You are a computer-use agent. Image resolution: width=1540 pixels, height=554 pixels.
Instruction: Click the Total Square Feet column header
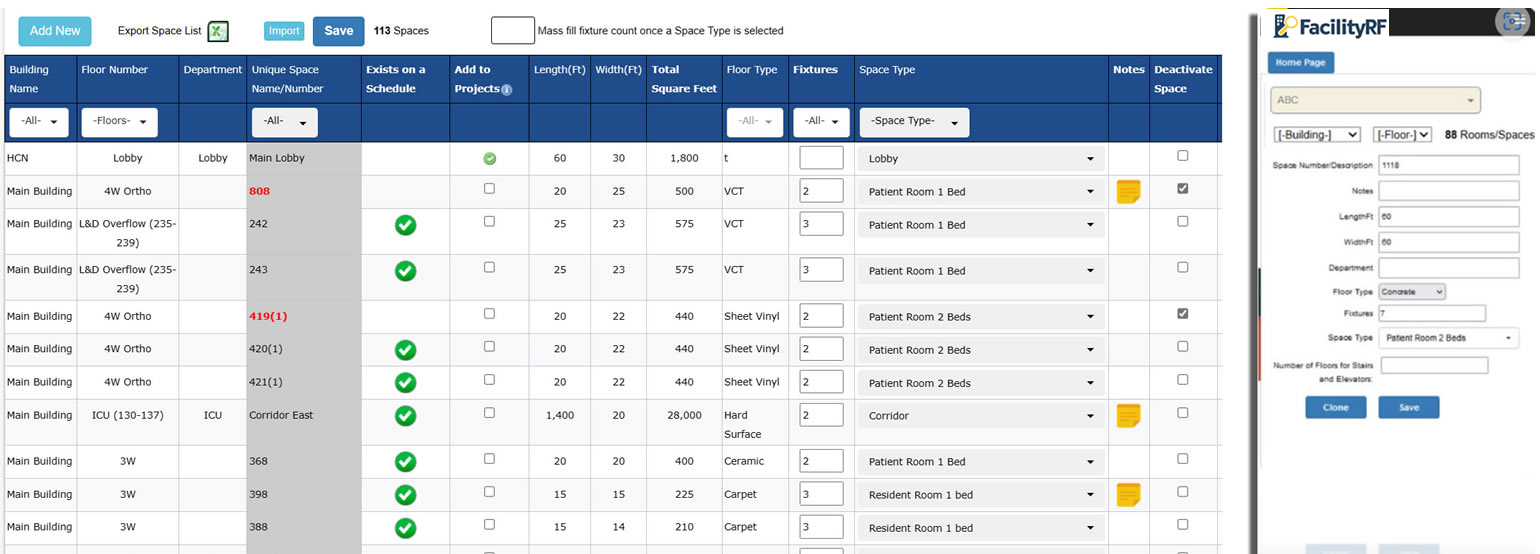pos(684,79)
